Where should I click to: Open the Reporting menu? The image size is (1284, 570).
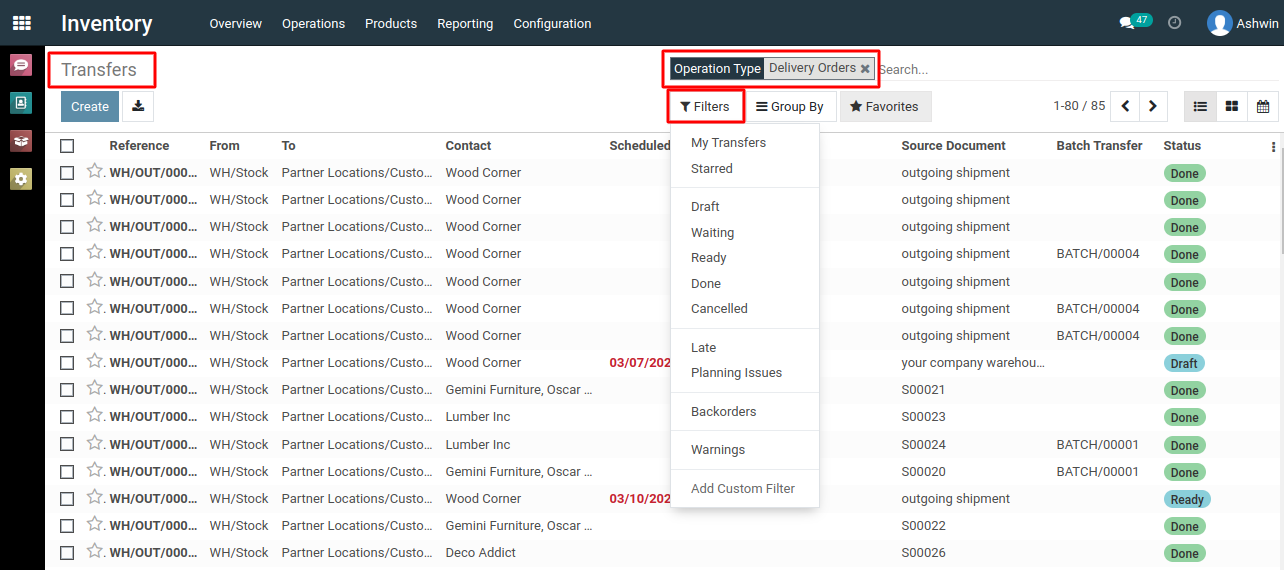[465, 23]
